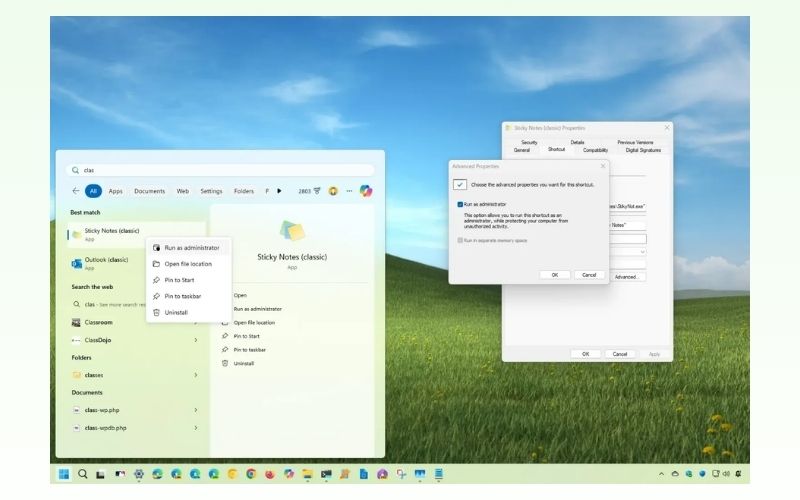
Task: Click OneDrive cloud icon in system tray
Action: tap(675, 474)
